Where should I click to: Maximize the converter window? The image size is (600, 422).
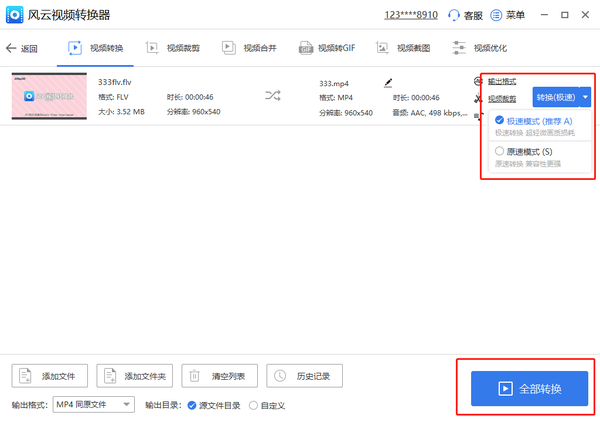point(565,15)
